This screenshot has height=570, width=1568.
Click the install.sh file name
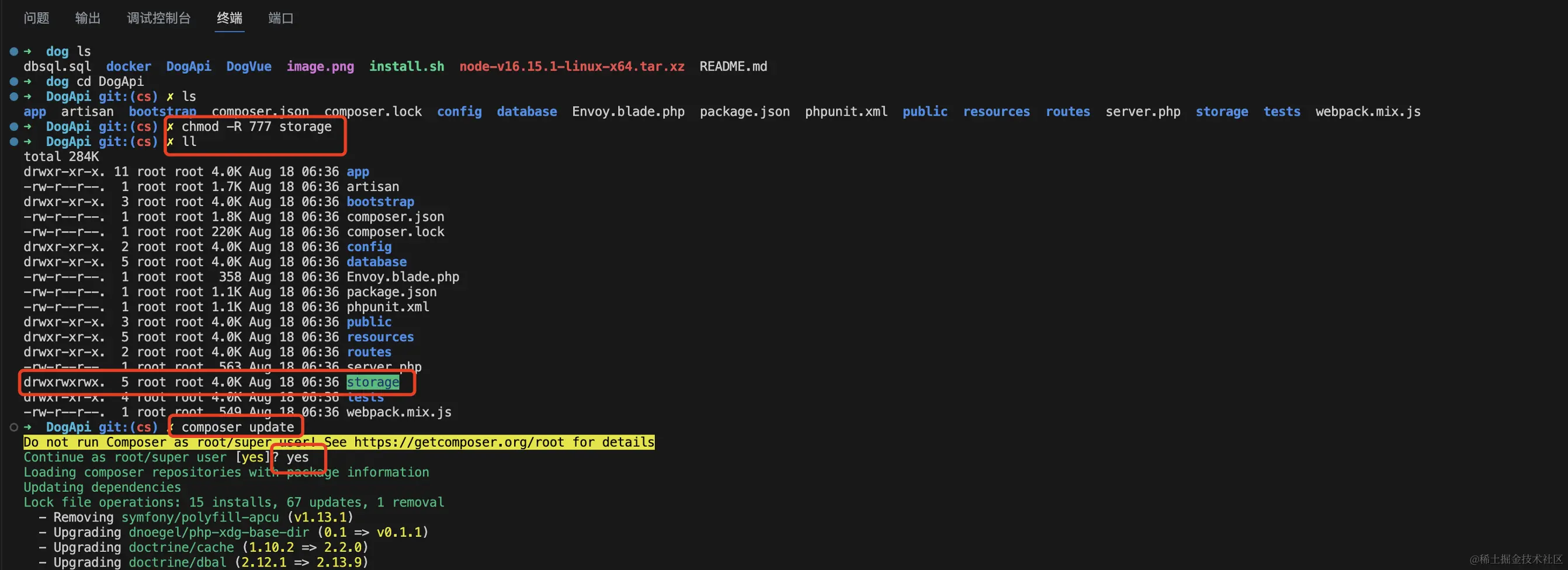coord(407,67)
